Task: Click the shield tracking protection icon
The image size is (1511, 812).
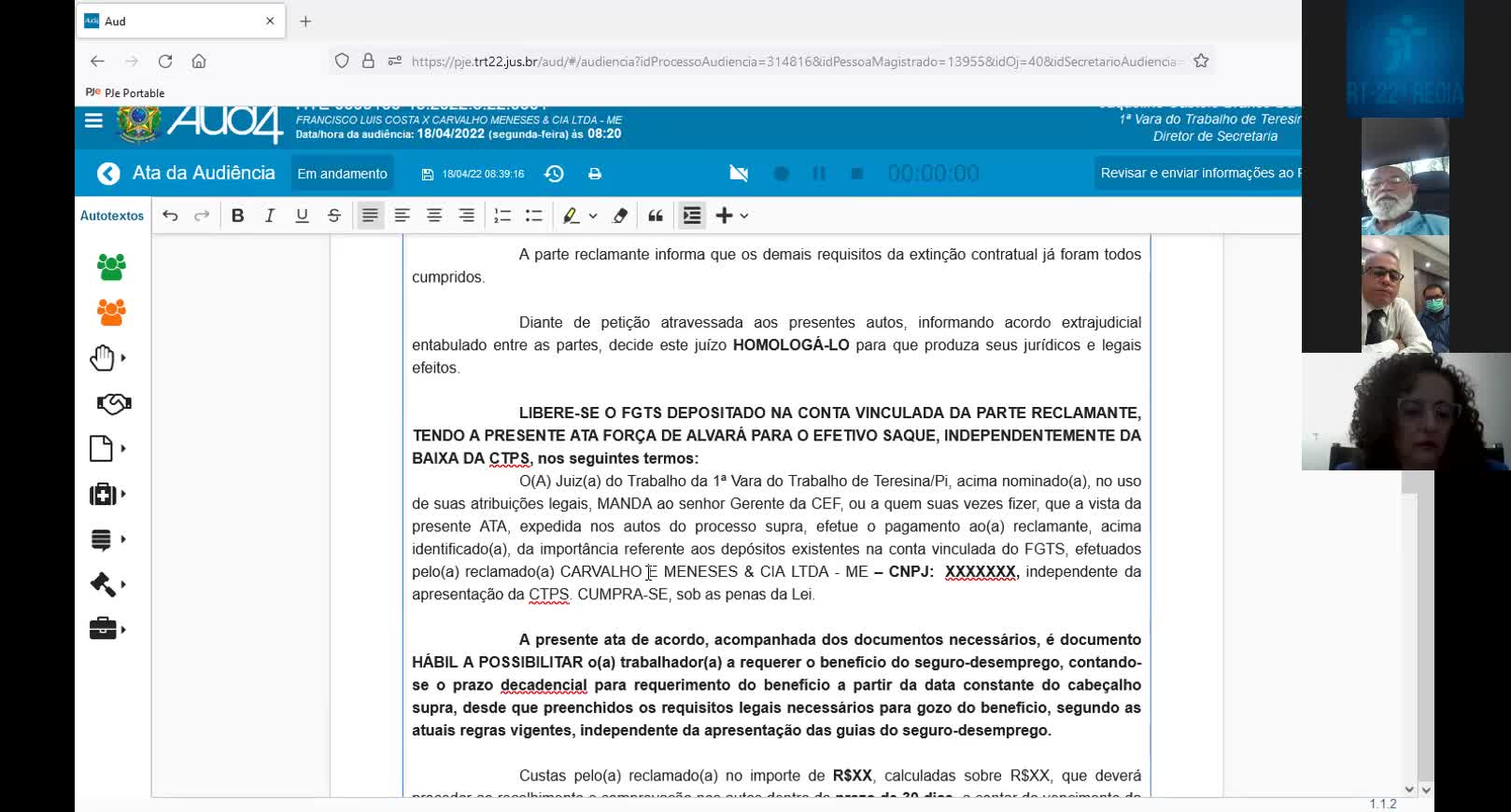Action: tap(342, 61)
